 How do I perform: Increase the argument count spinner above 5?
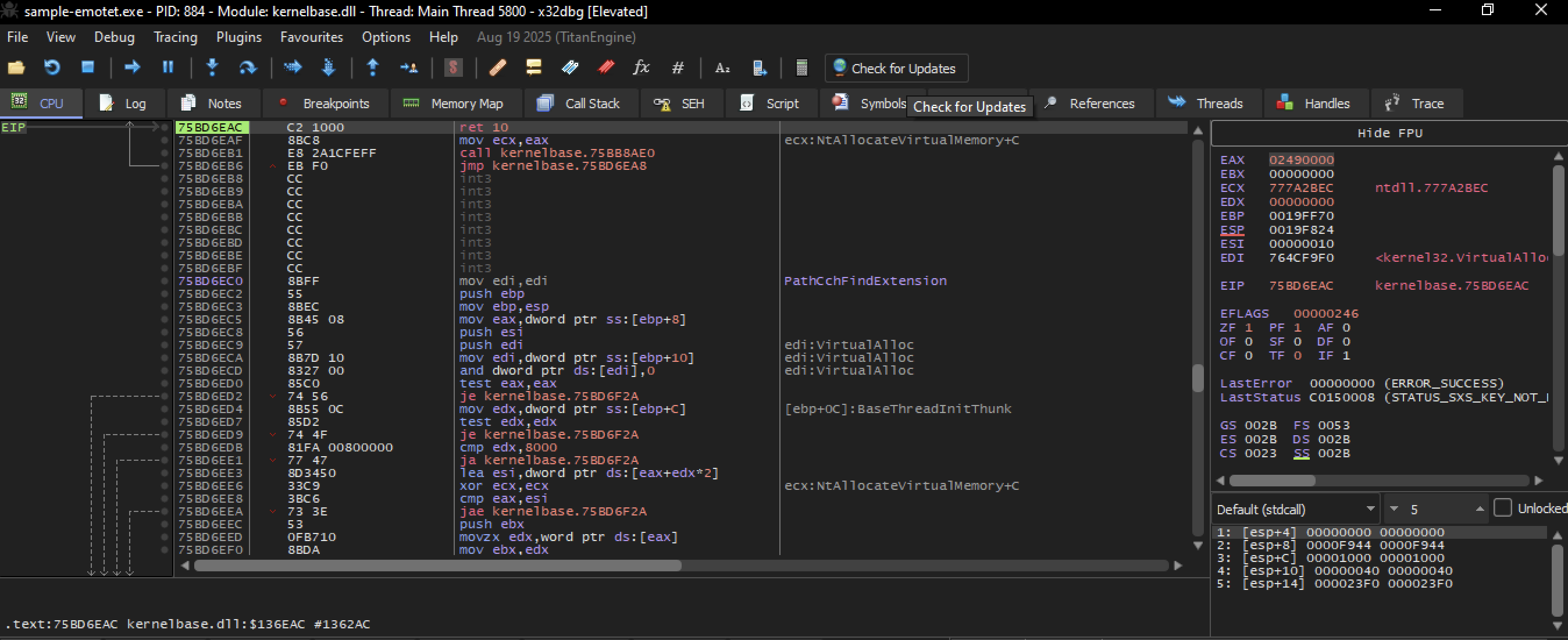pos(1480,509)
